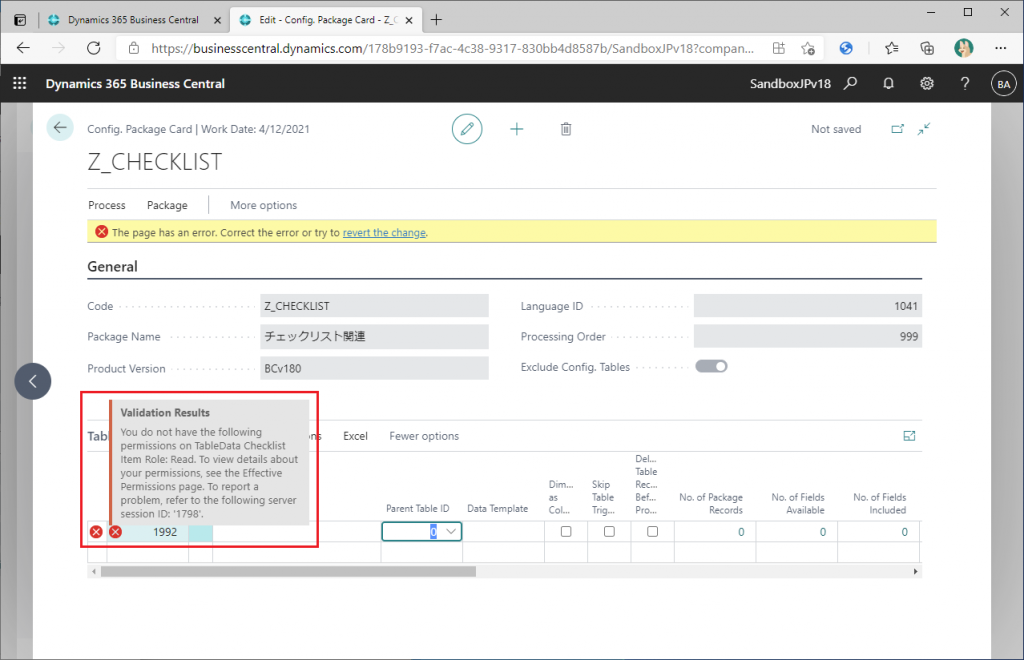Click the browser back arrow

coord(24,48)
